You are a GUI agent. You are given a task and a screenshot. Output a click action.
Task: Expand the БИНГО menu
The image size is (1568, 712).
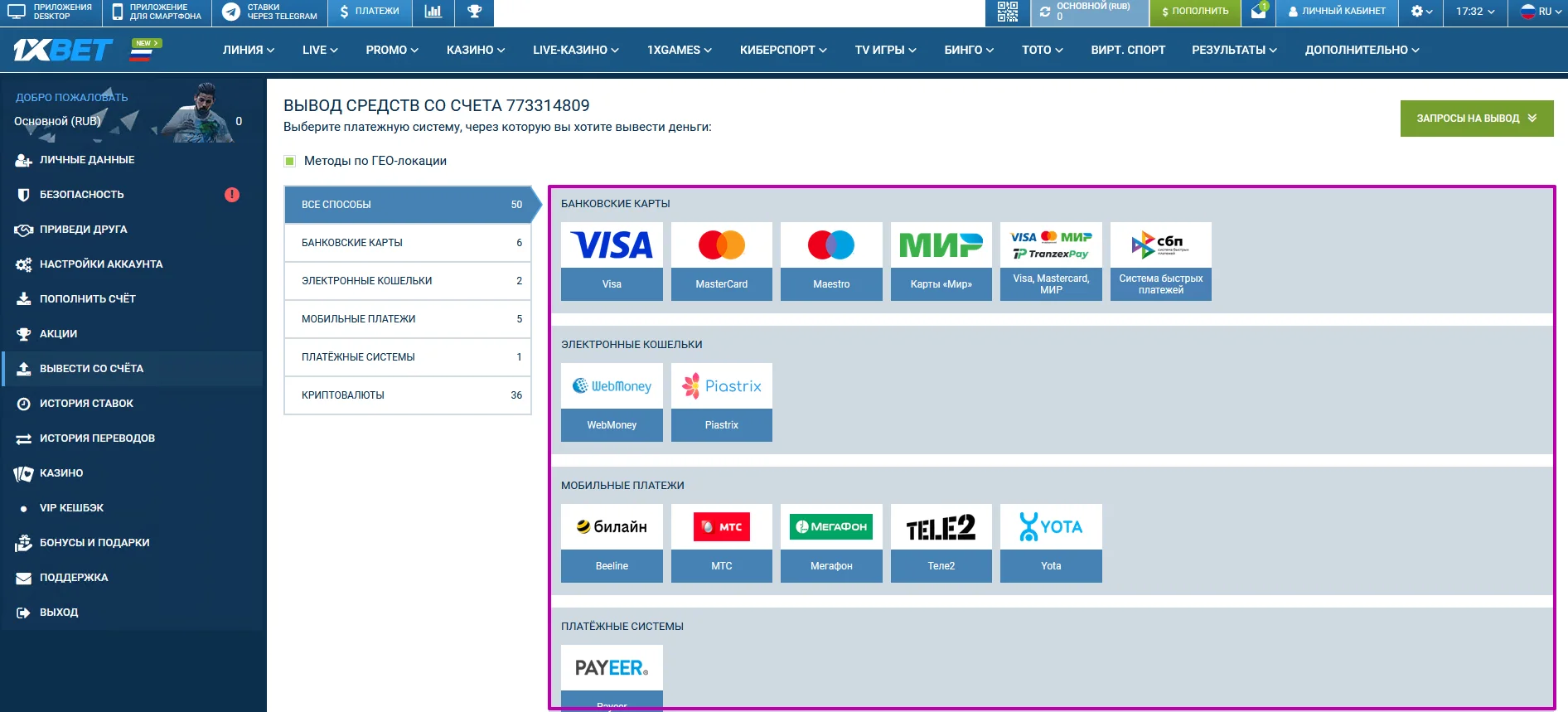click(x=969, y=50)
